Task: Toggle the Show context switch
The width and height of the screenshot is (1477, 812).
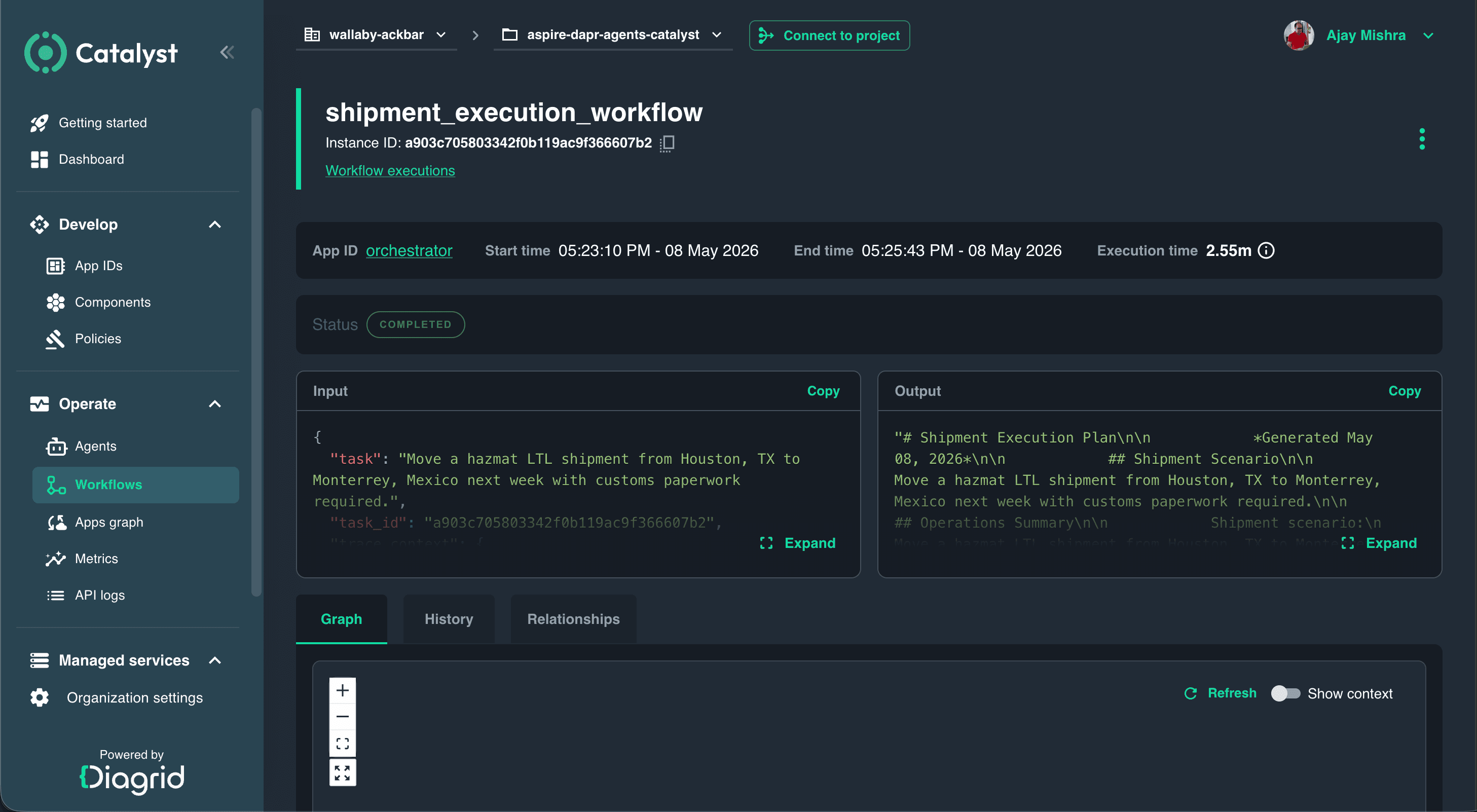Action: pos(1285,693)
